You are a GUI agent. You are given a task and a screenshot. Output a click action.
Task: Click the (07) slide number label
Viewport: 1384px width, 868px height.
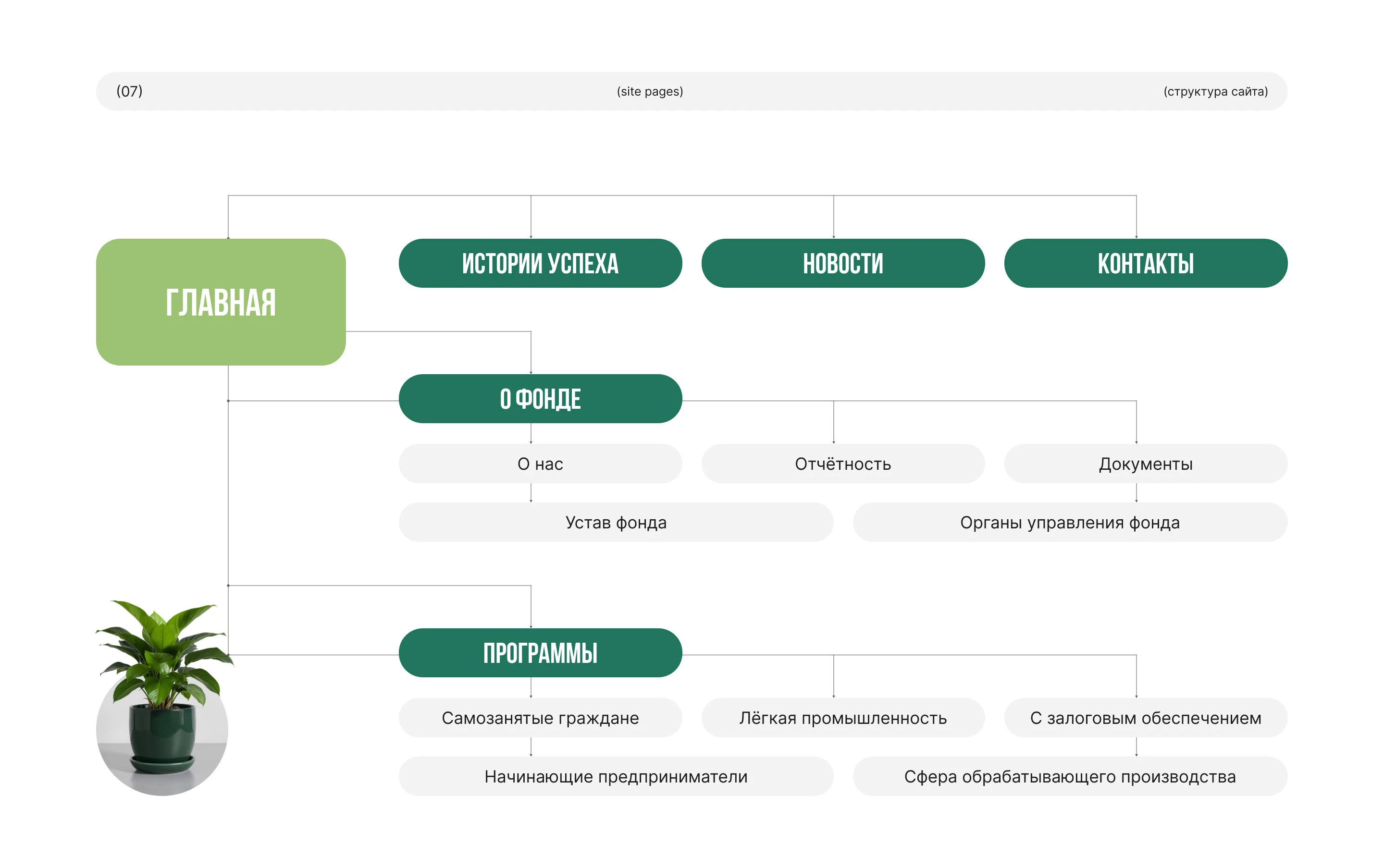click(x=129, y=91)
